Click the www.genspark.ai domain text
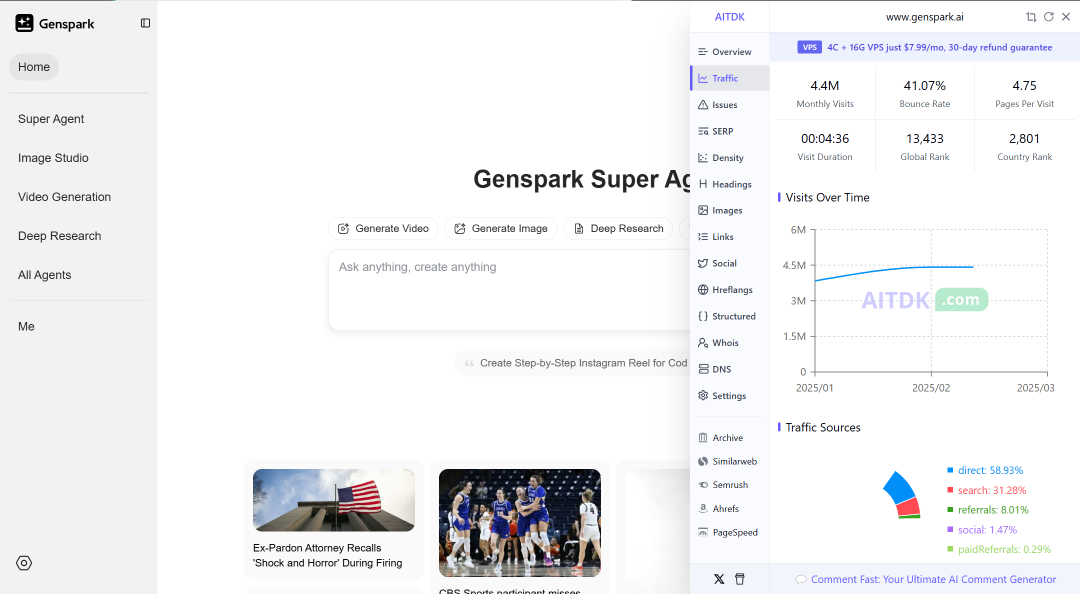1080x594 pixels. (x=924, y=17)
